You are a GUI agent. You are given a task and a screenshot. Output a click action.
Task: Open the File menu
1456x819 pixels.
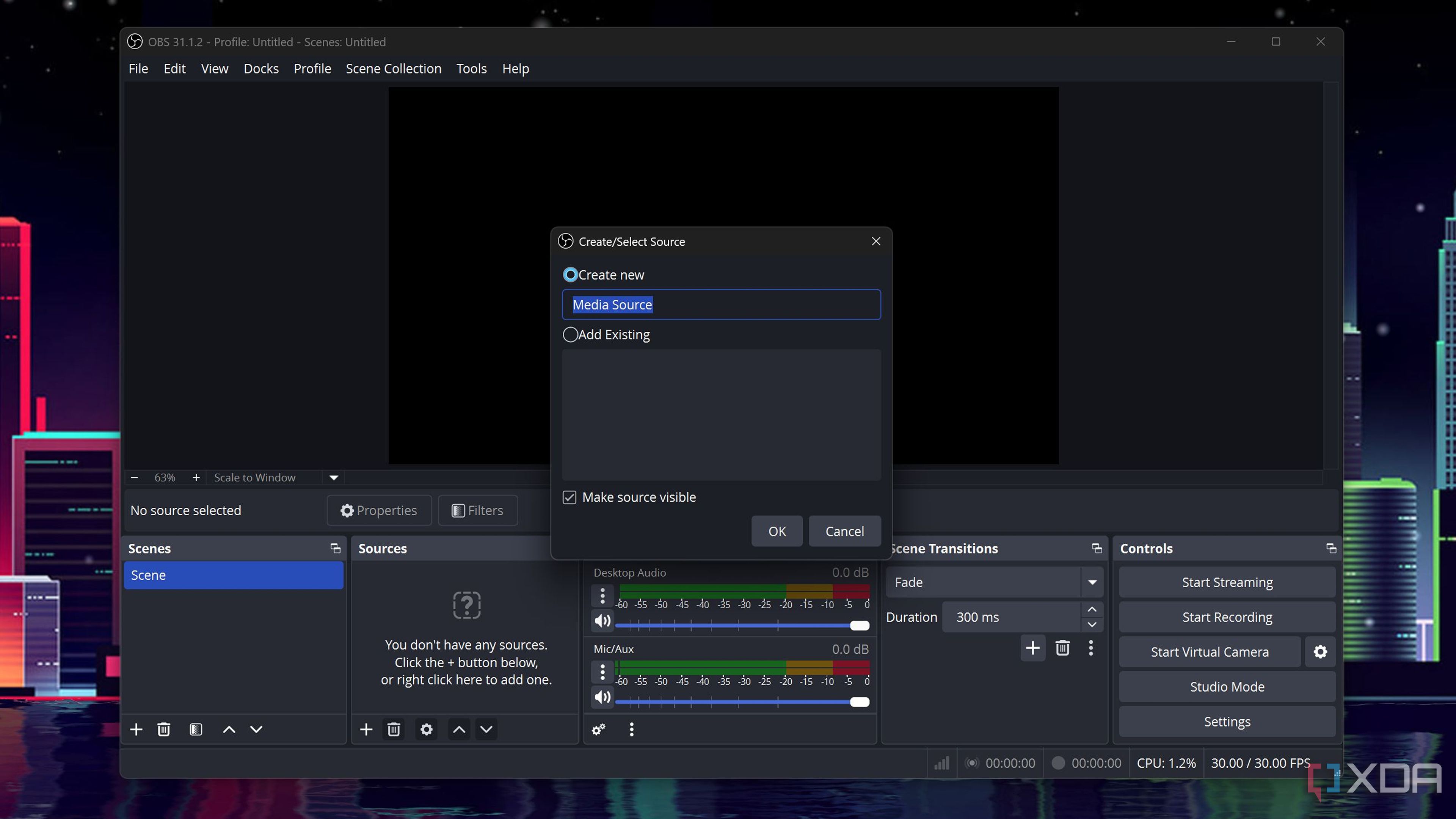[x=138, y=68]
